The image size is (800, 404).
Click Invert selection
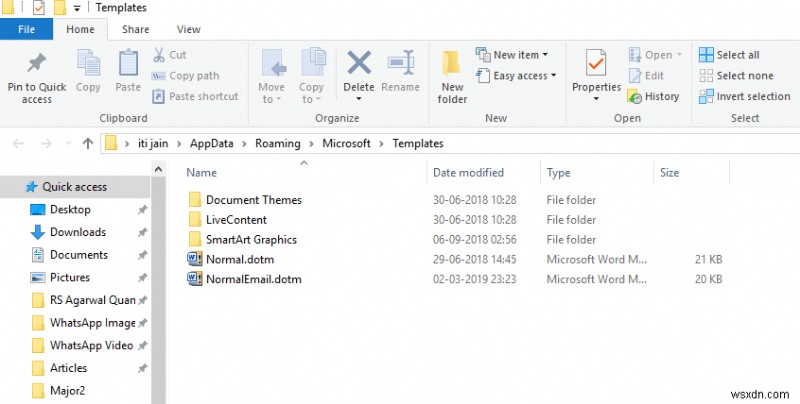coord(744,96)
